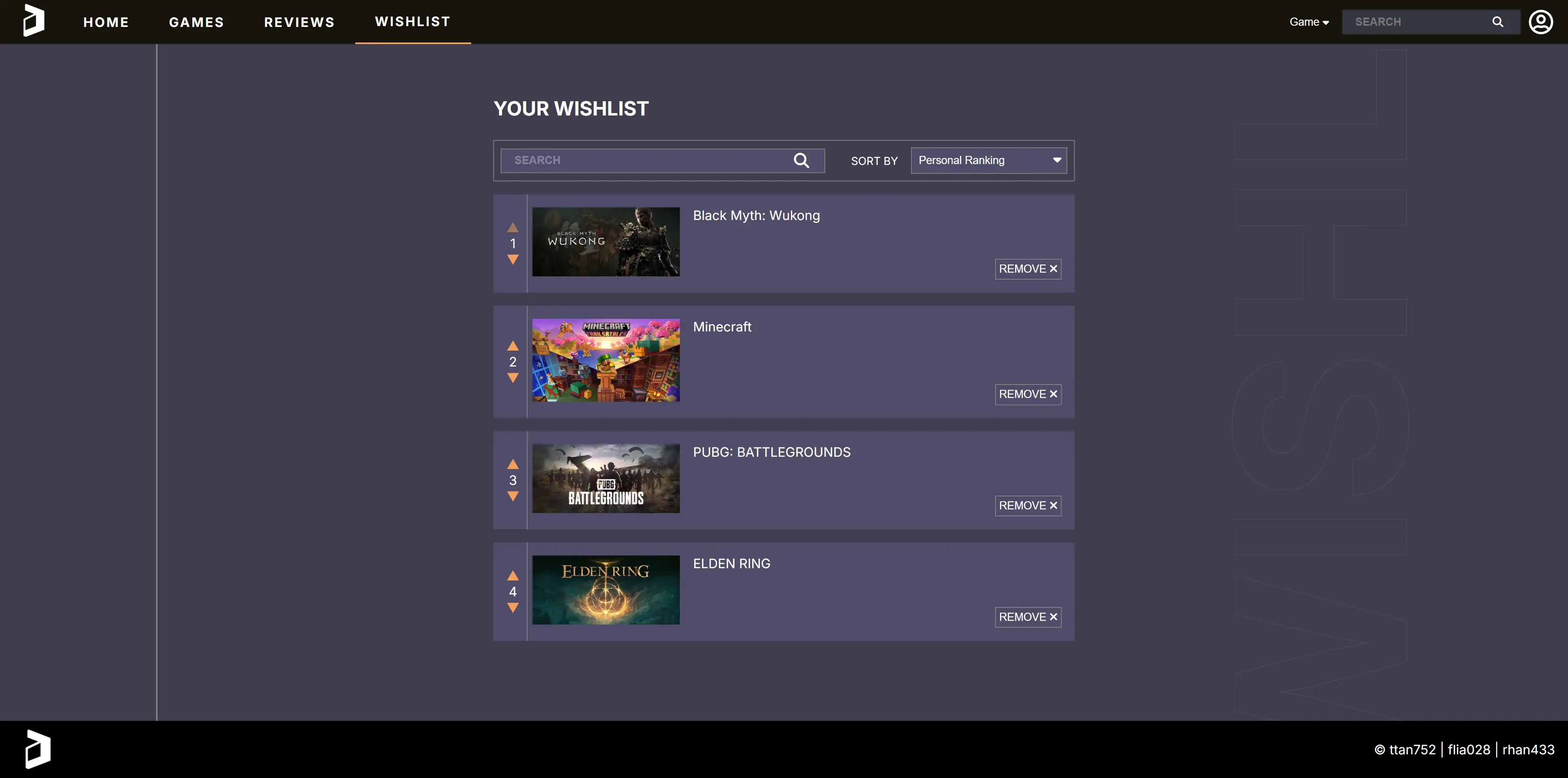Move Black Myth: Wukong down in ranking
Viewport: 1568px width, 778px height.
pos(512,260)
